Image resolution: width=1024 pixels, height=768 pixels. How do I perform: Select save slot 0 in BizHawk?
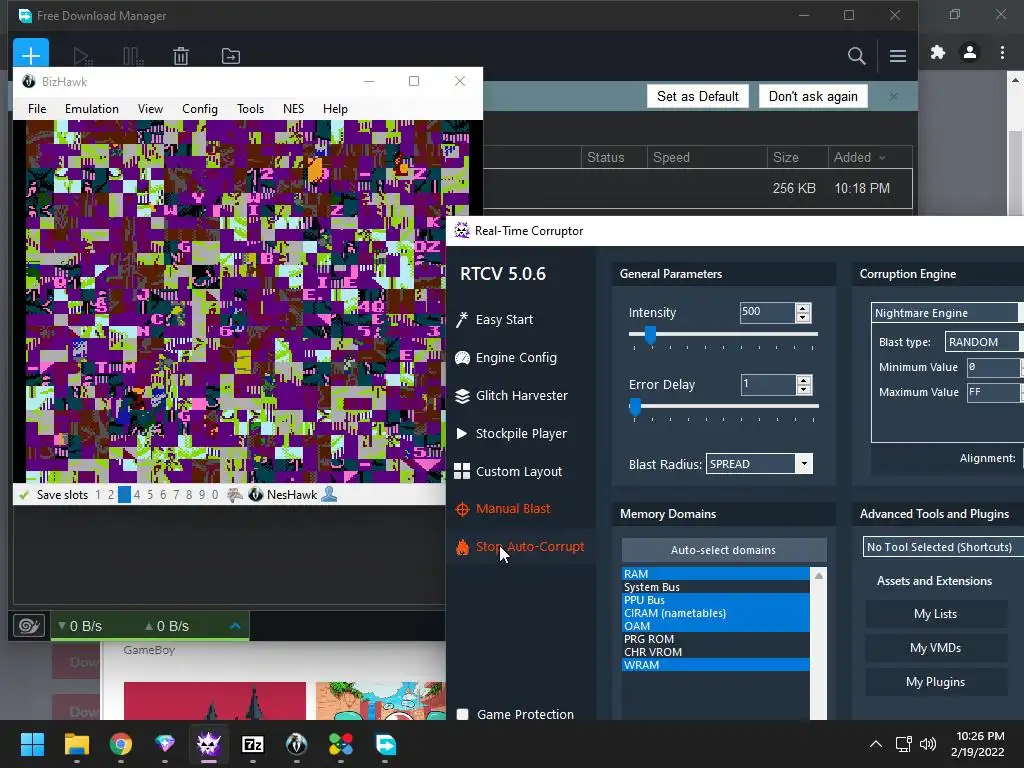pos(215,494)
